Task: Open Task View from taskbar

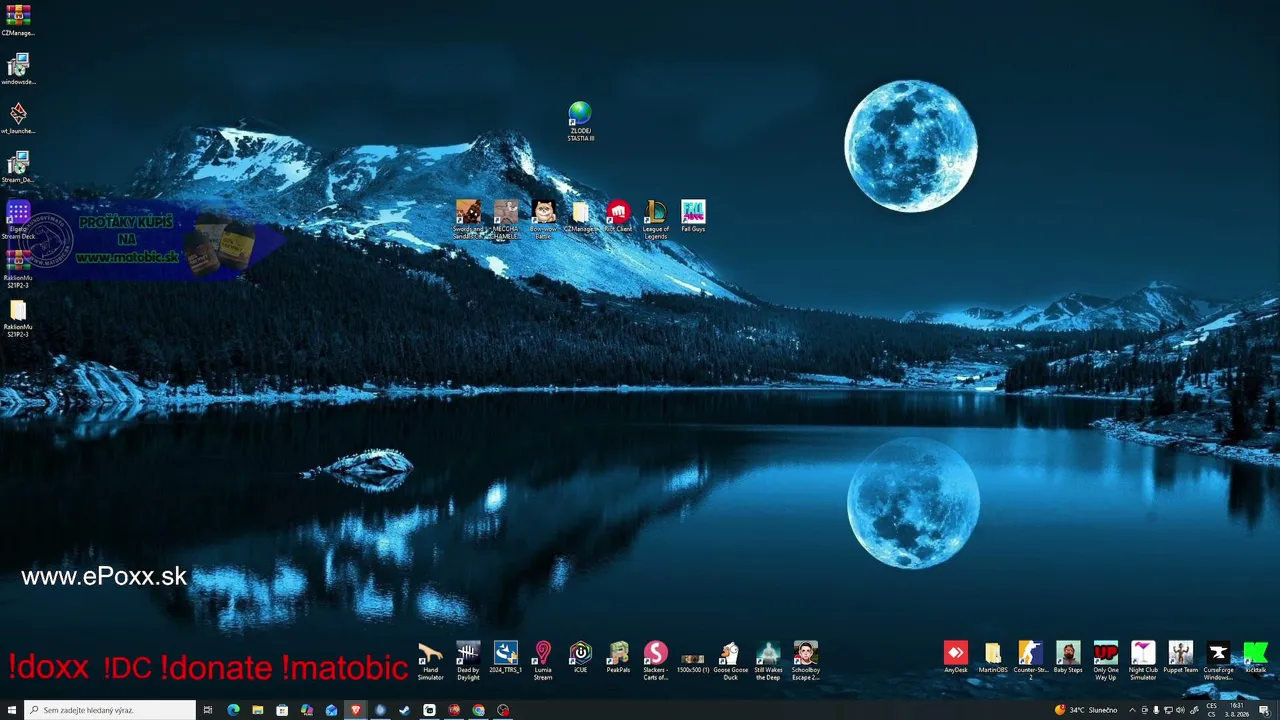Action: (x=208, y=710)
